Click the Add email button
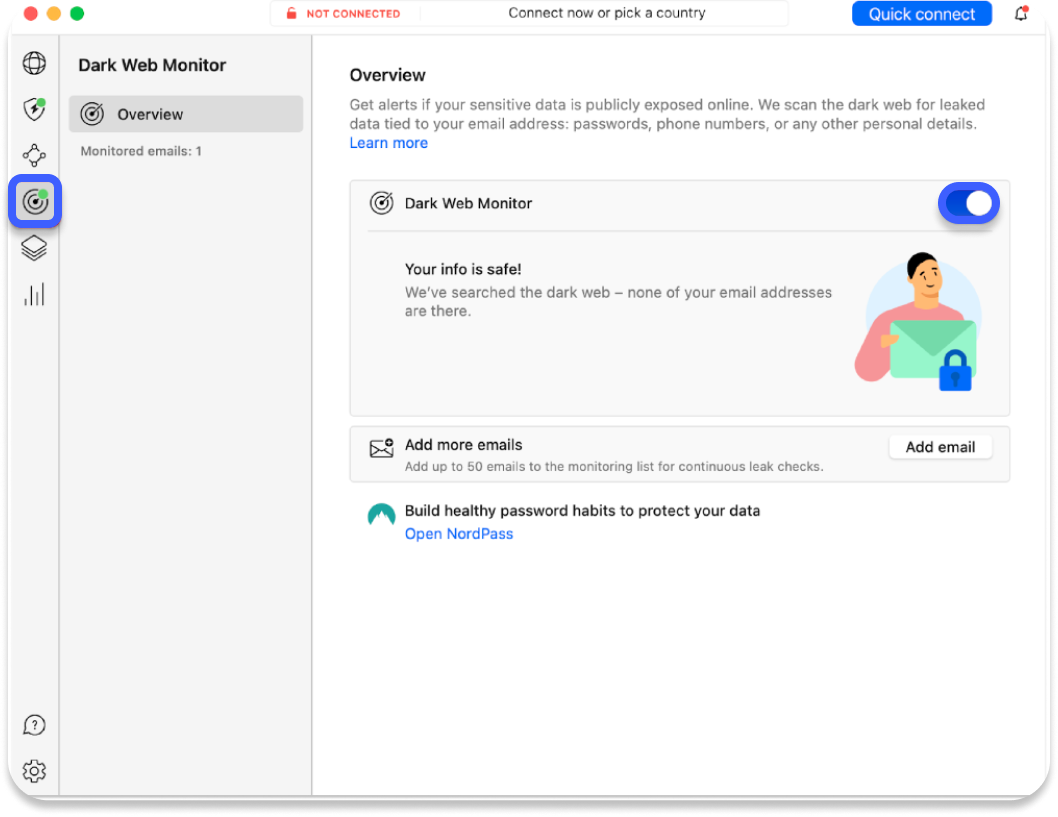 tap(939, 447)
